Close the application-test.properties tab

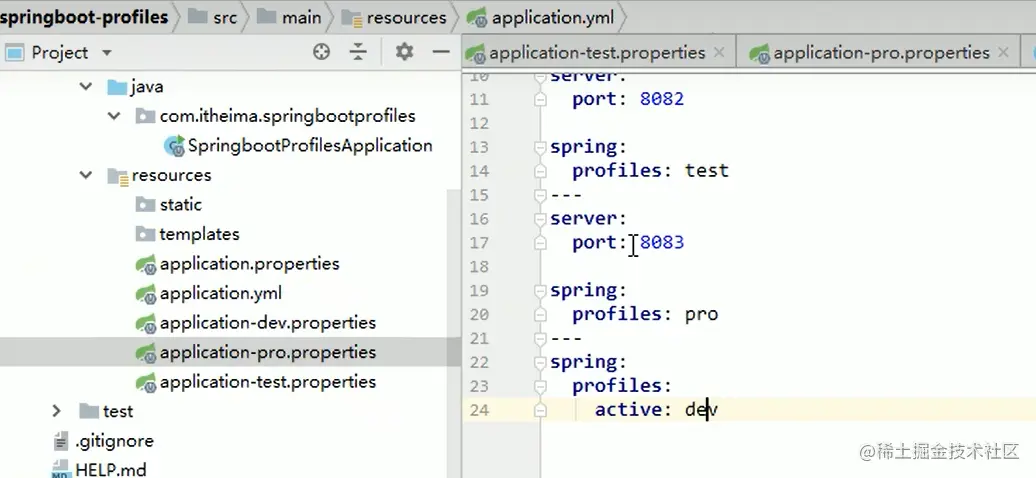[720, 52]
